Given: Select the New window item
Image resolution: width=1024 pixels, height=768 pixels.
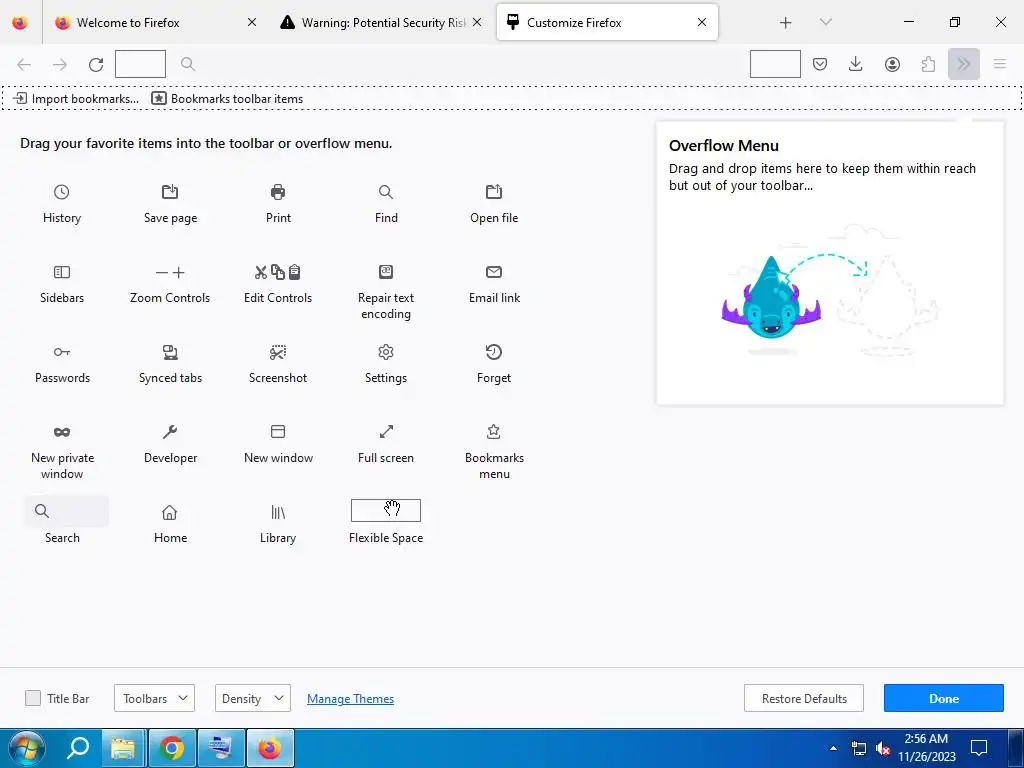Looking at the screenshot, I should click(278, 444).
